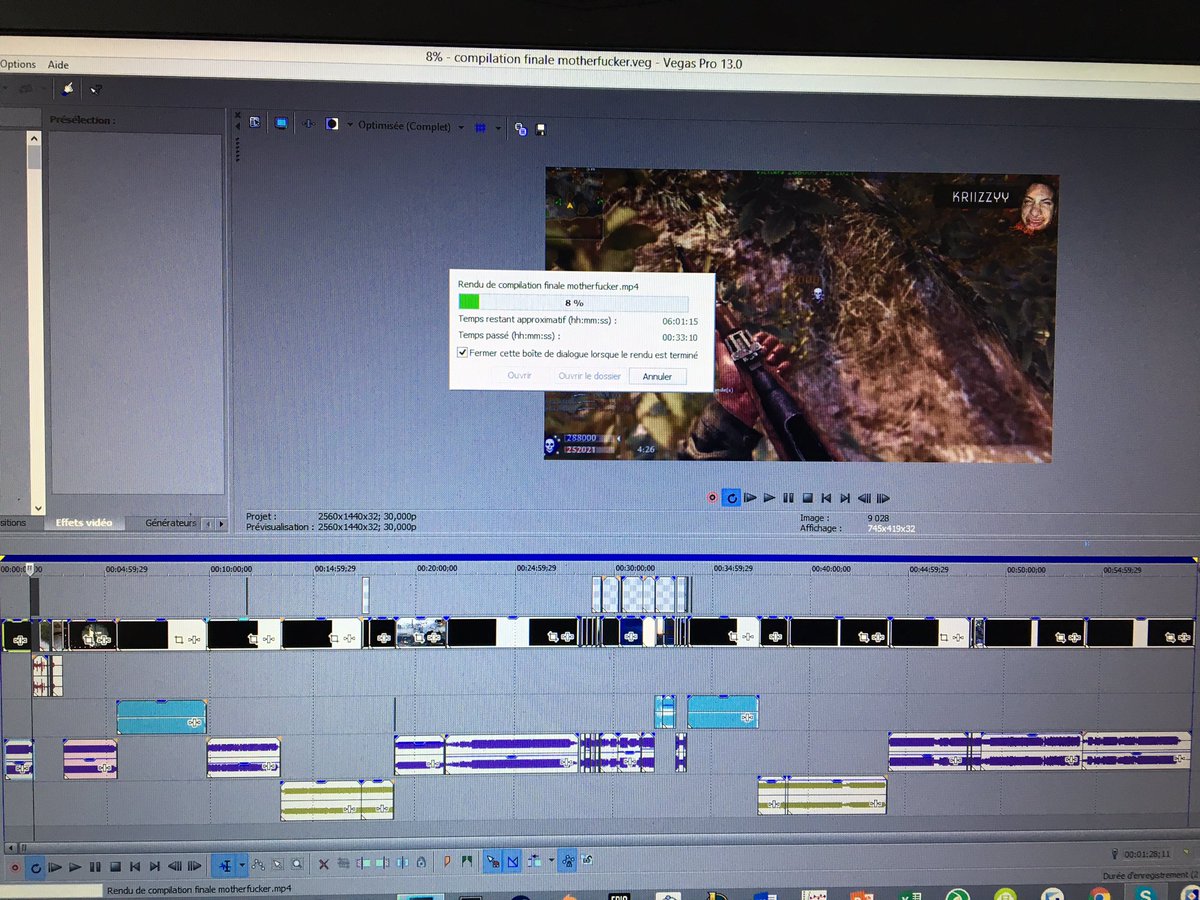Click the Annuler button in render dialog

coord(657,377)
